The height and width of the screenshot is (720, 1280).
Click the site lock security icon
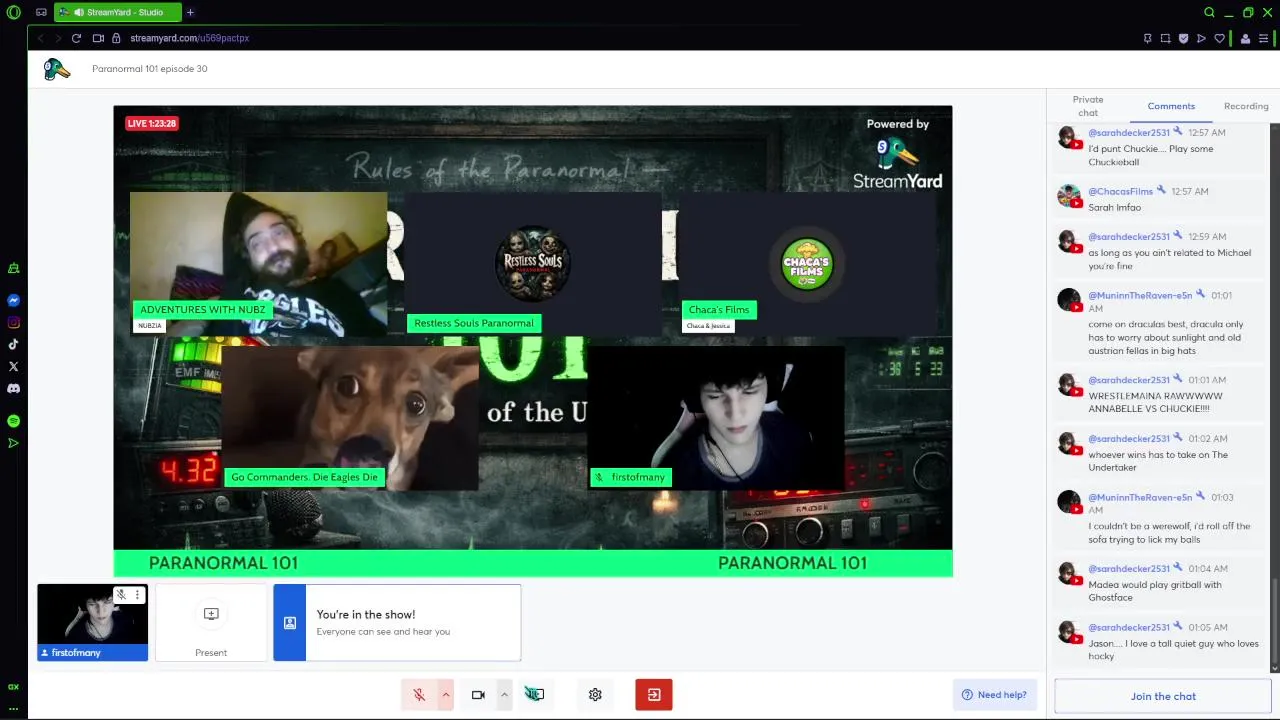click(116, 38)
